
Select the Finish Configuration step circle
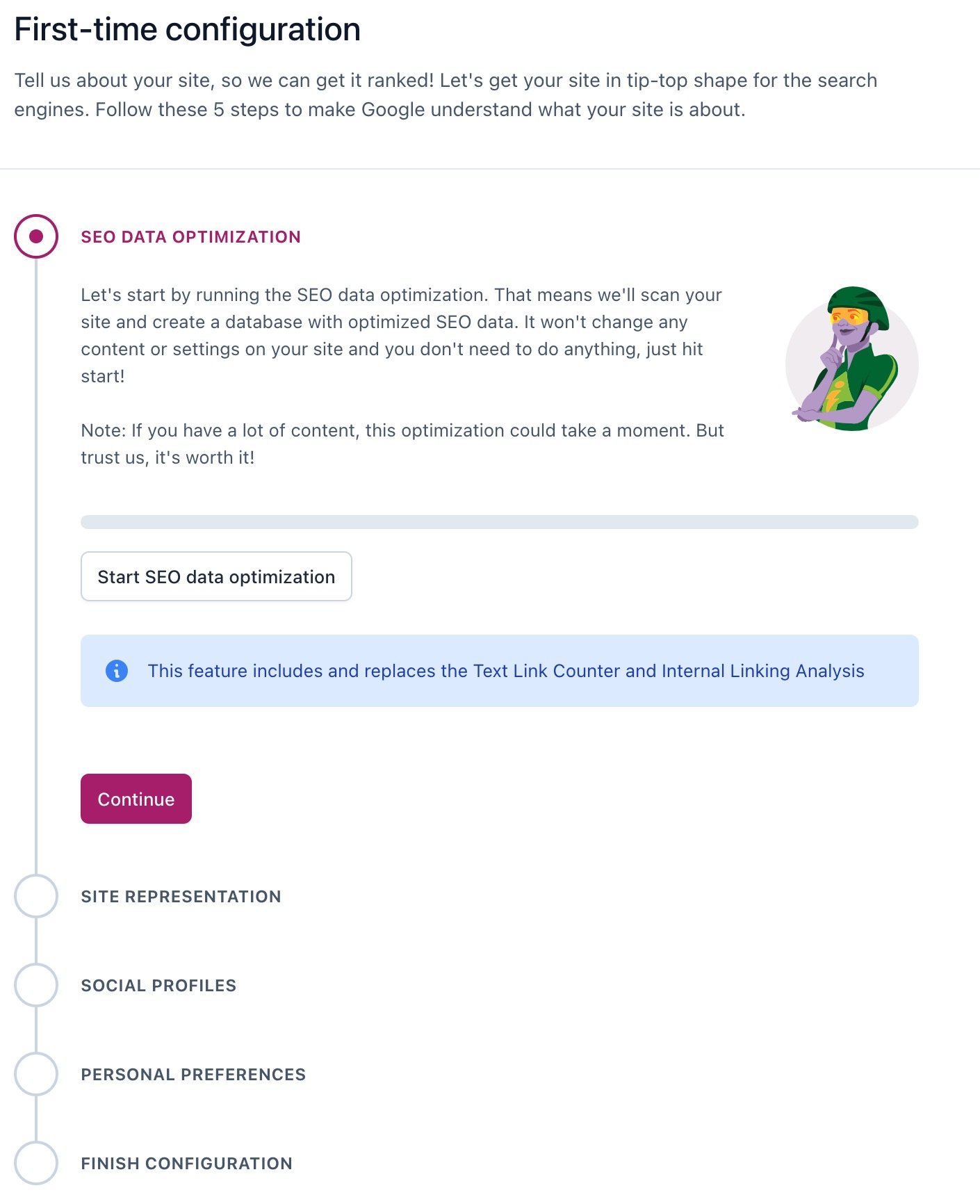pyautogui.click(x=36, y=1163)
